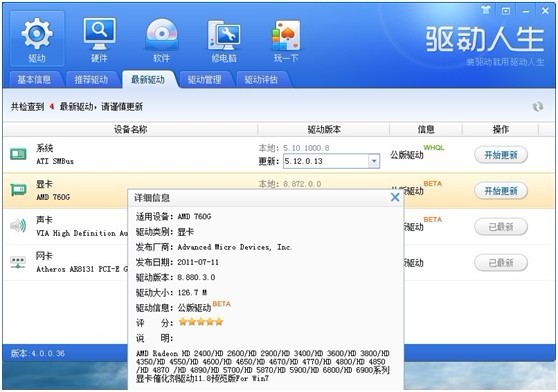Click the five-star rating in details popup
558x392 pixels.
click(x=201, y=322)
